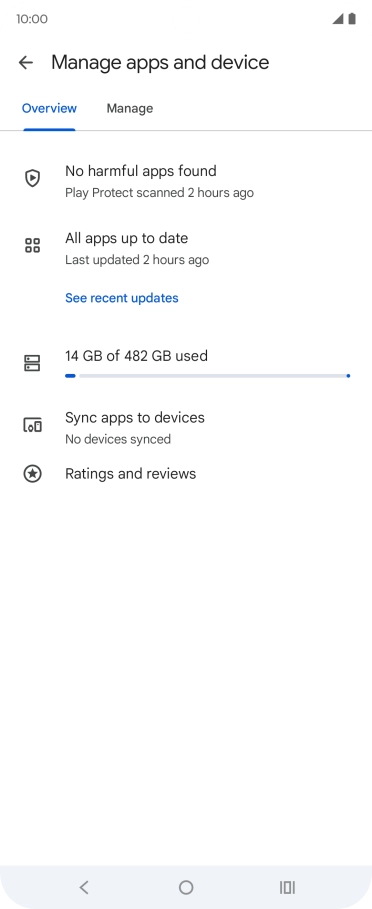This screenshot has width=372, height=909.
Task: Select the Overview tab
Action: pos(49,108)
